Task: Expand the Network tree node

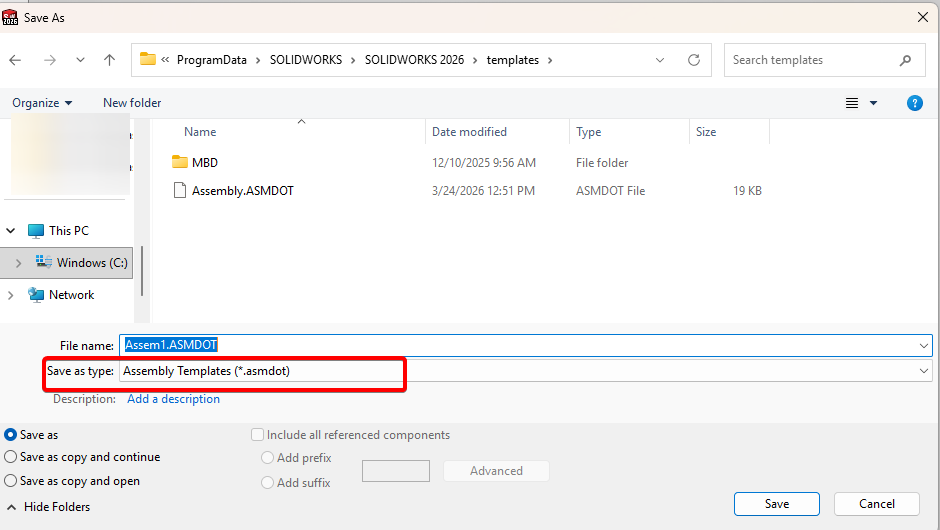Action: pos(10,295)
